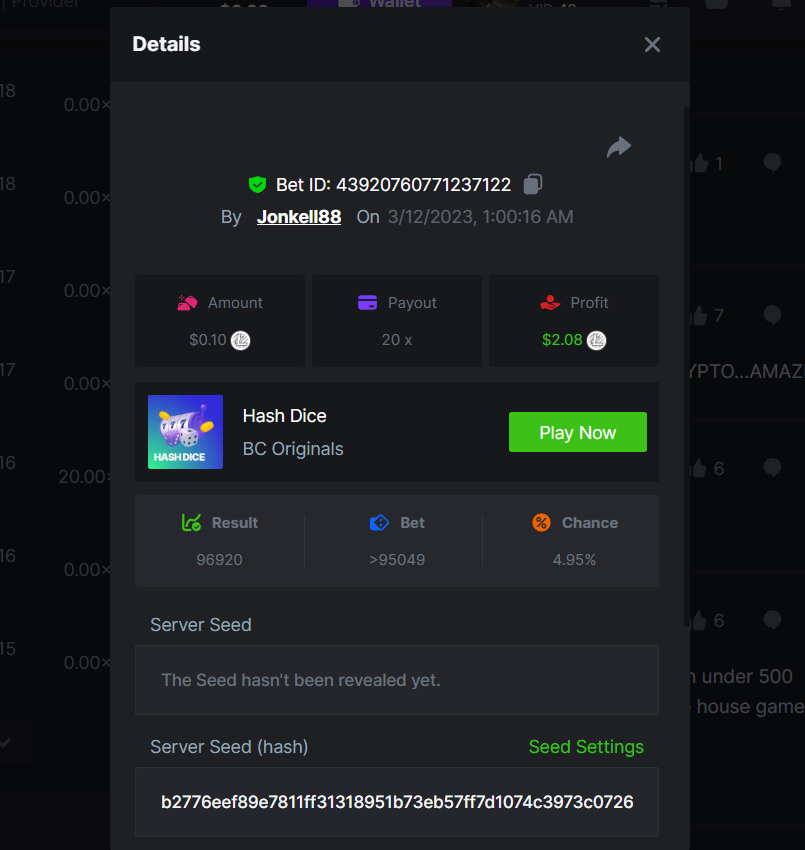Screen dimensions: 805x850
Task: Click the Amount icon
Action: click(x=187, y=302)
